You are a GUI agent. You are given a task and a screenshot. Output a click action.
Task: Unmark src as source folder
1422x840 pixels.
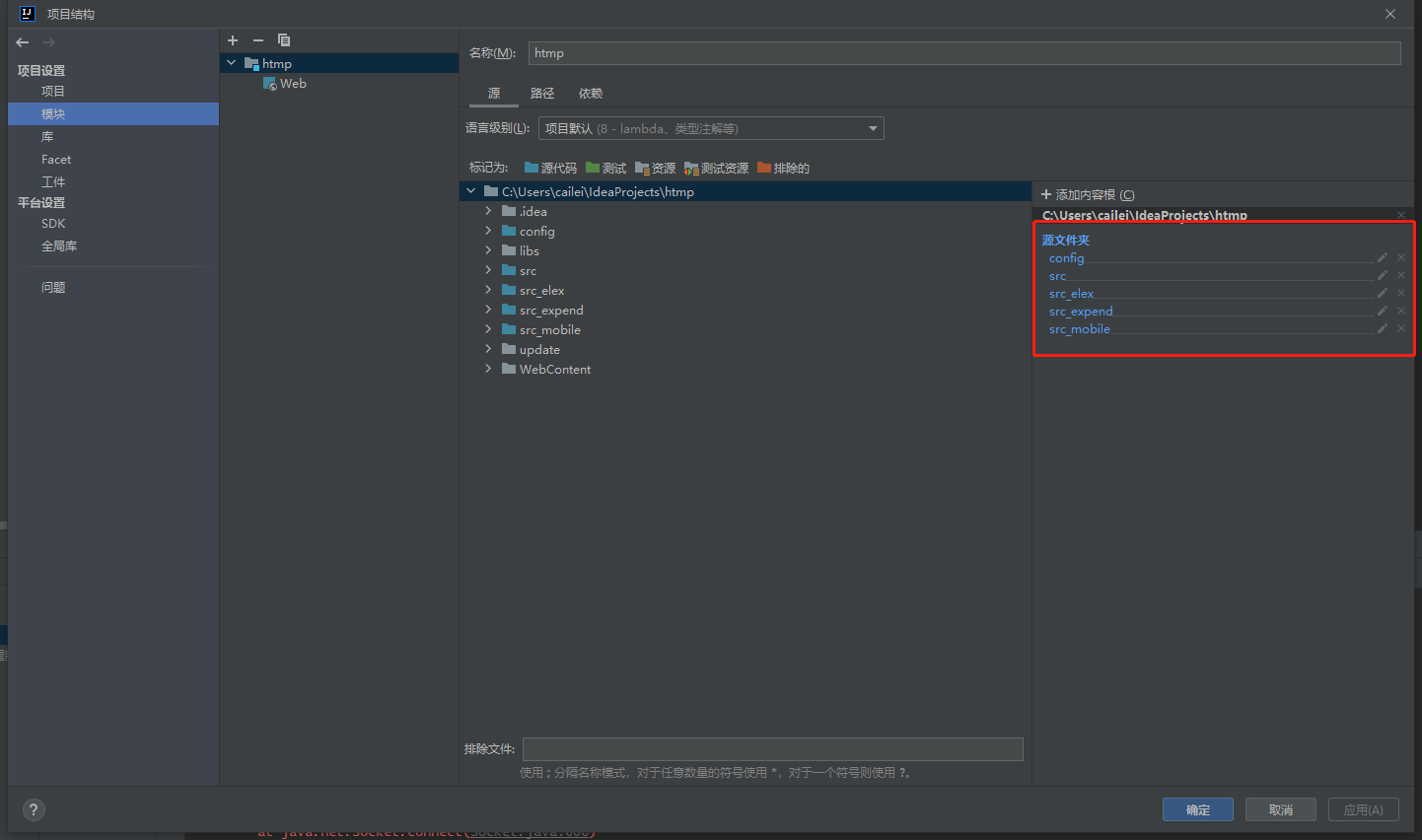pos(1401,276)
